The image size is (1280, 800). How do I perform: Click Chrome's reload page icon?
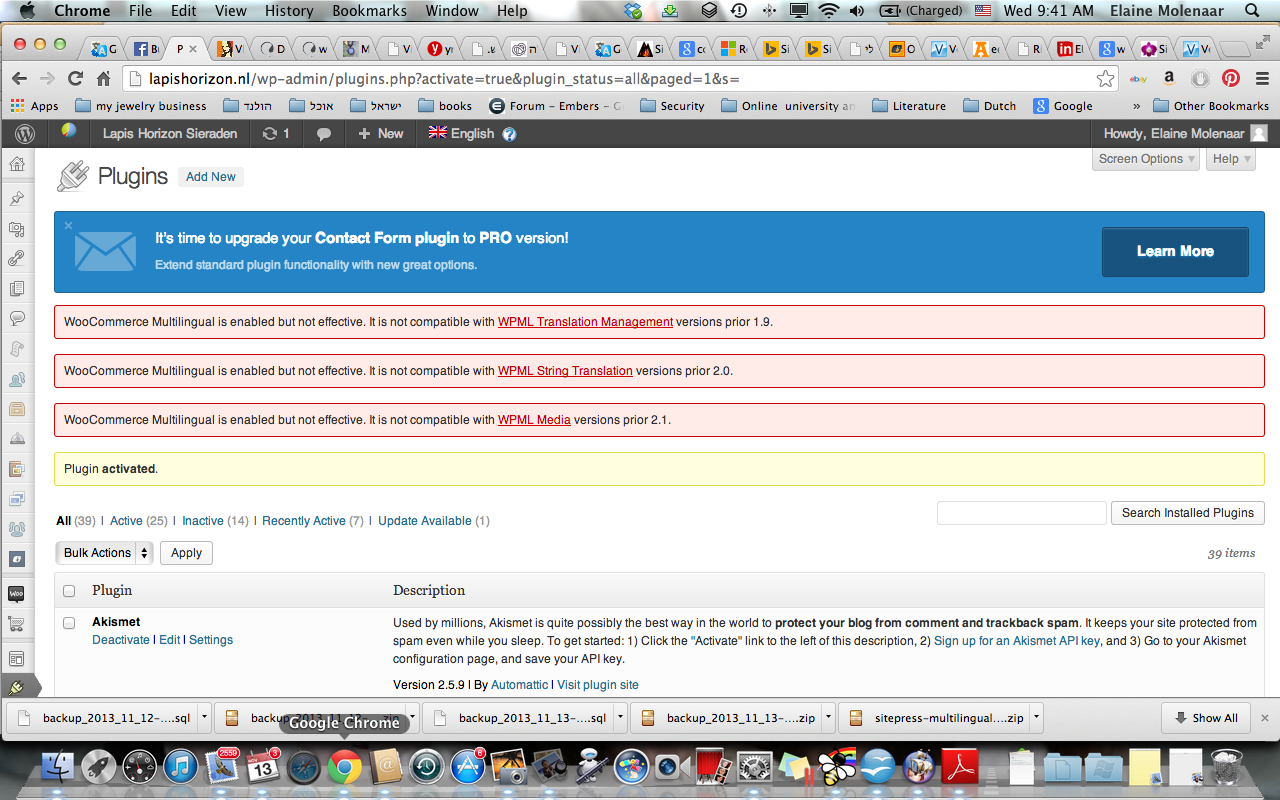point(75,78)
